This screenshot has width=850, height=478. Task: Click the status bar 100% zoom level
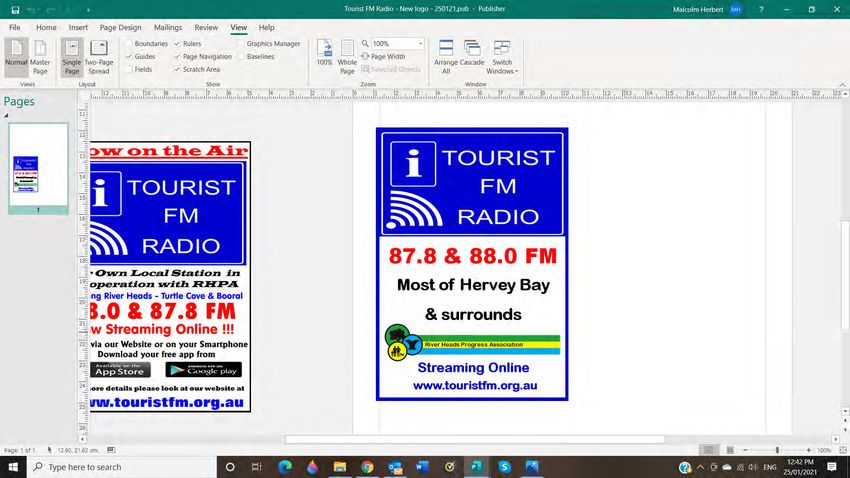(x=824, y=450)
